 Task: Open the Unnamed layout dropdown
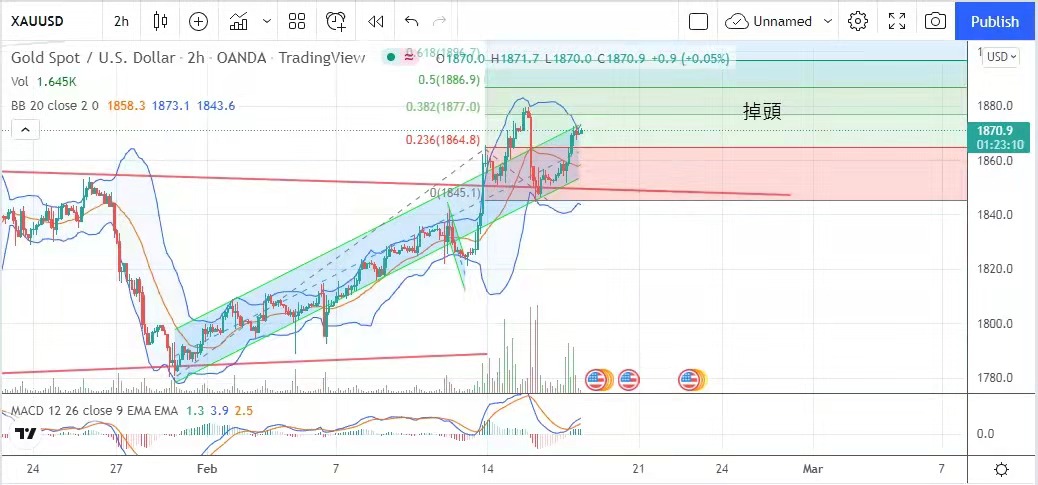(780, 21)
